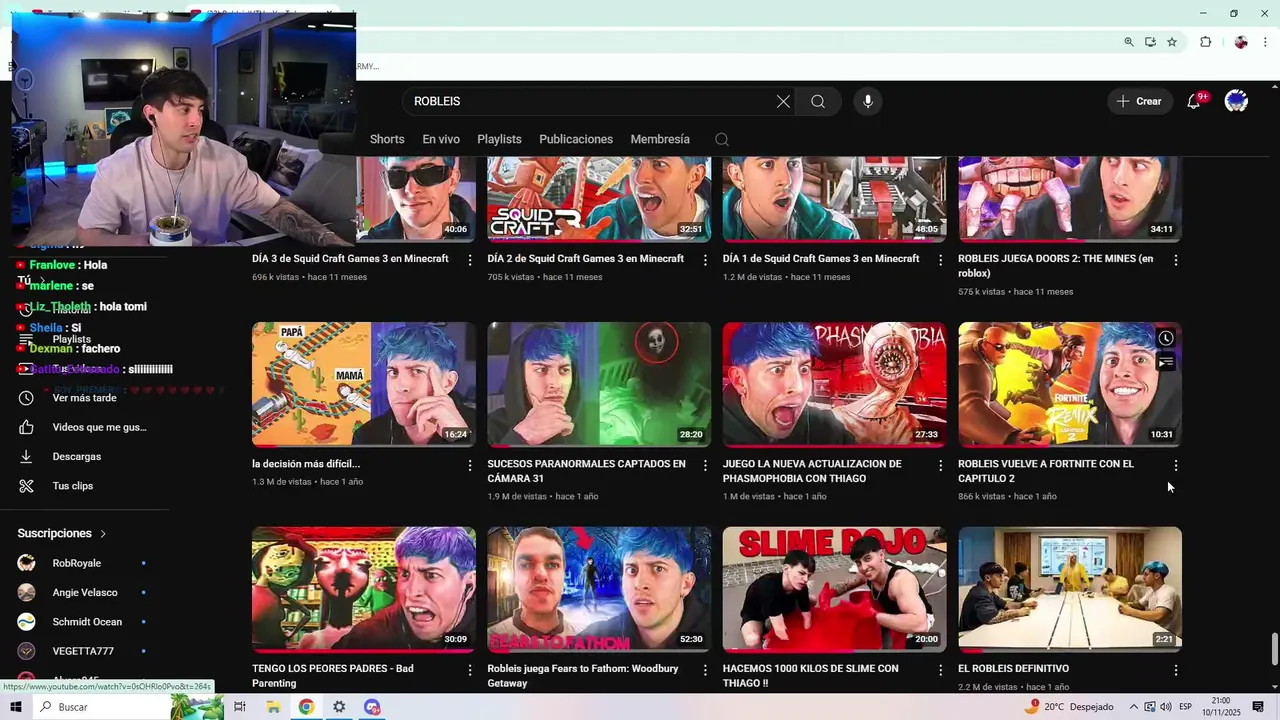Open options for DÍA 2 de Squid Craft video
Image resolution: width=1280 pixels, height=720 pixels.
pyautogui.click(x=705, y=260)
